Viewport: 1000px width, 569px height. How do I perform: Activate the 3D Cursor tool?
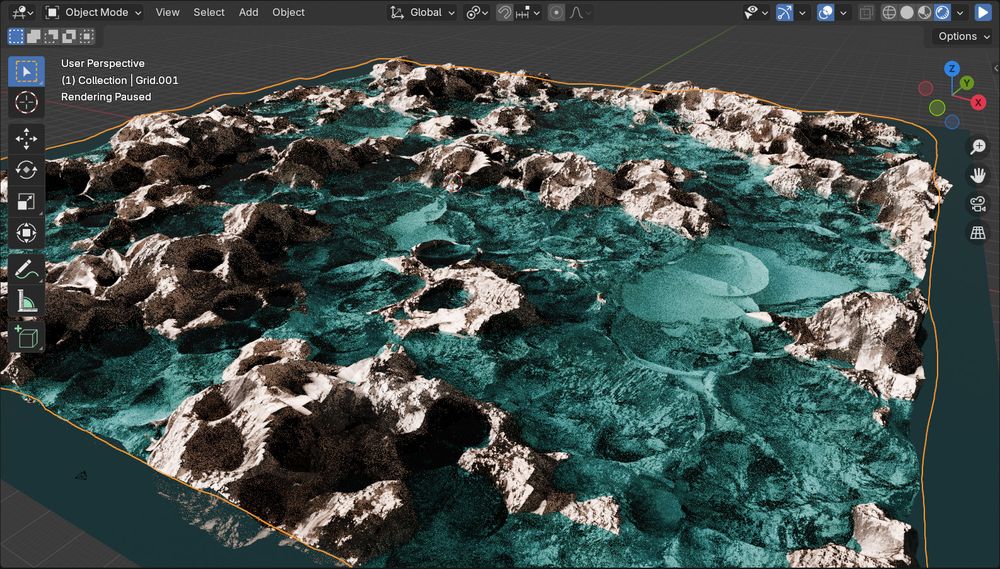point(26,103)
